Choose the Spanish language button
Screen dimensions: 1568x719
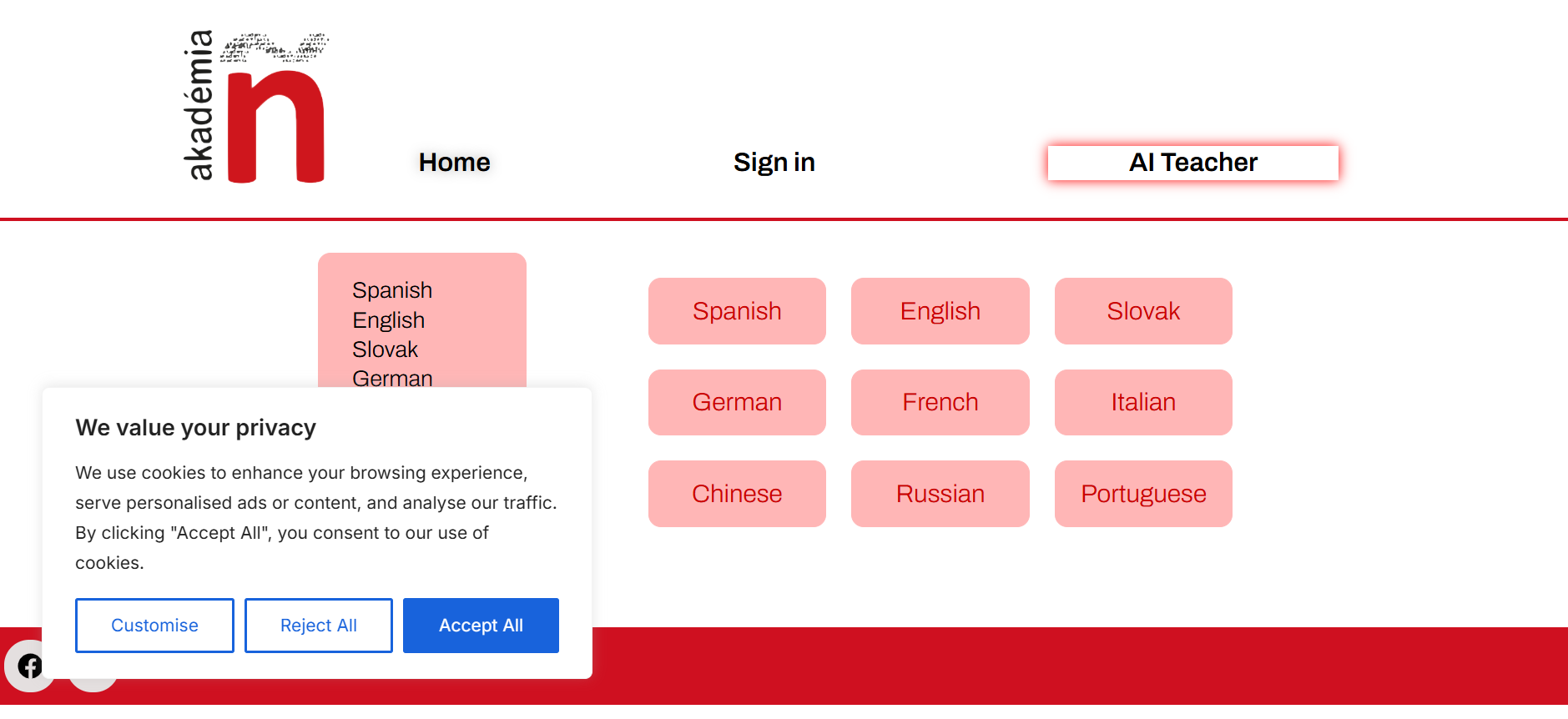[737, 311]
